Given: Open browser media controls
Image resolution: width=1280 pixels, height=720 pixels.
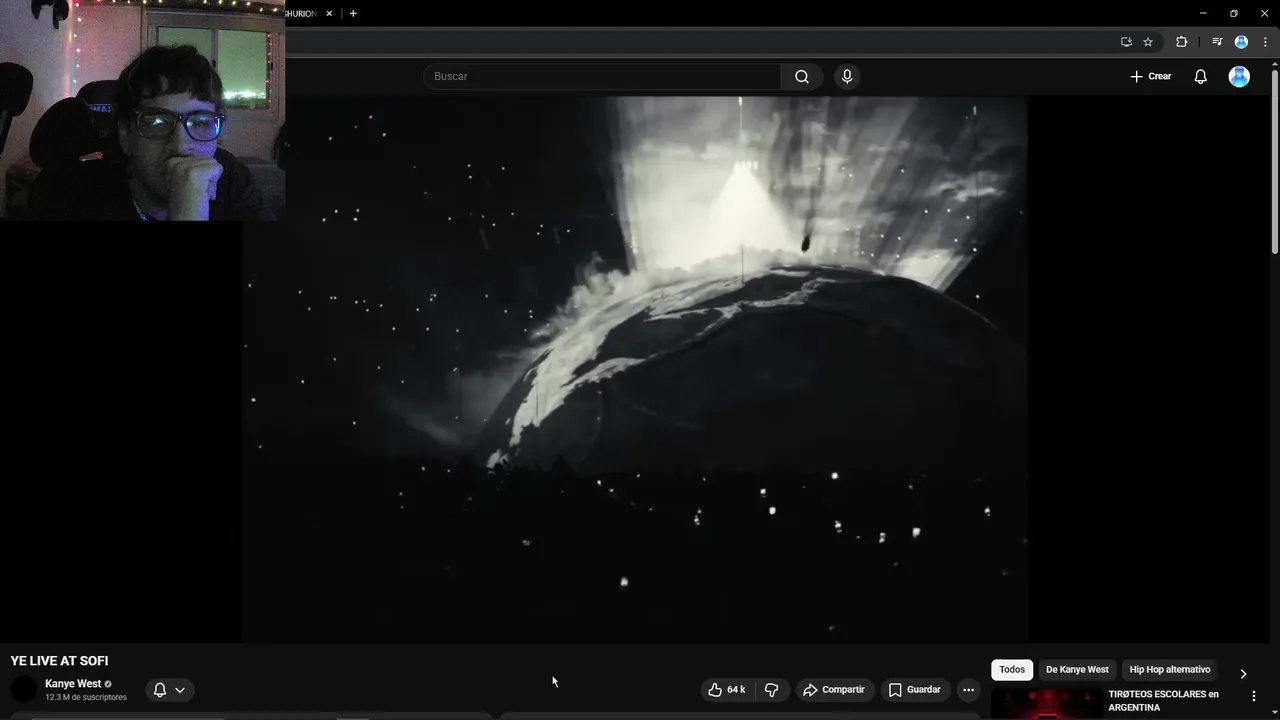Looking at the screenshot, I should click(x=1217, y=42).
